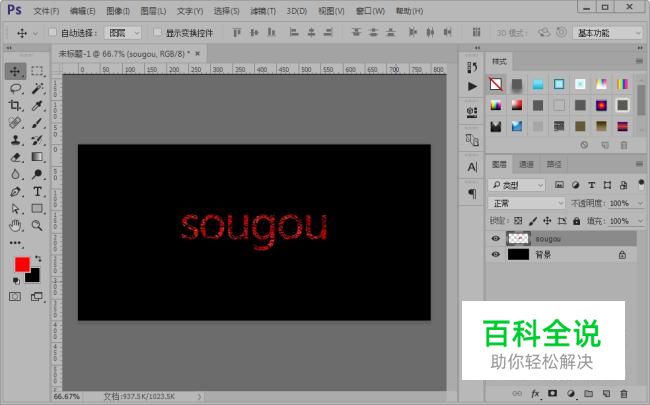Switch to the Channels tab
Screen dimensions: 650x405
click(526, 164)
